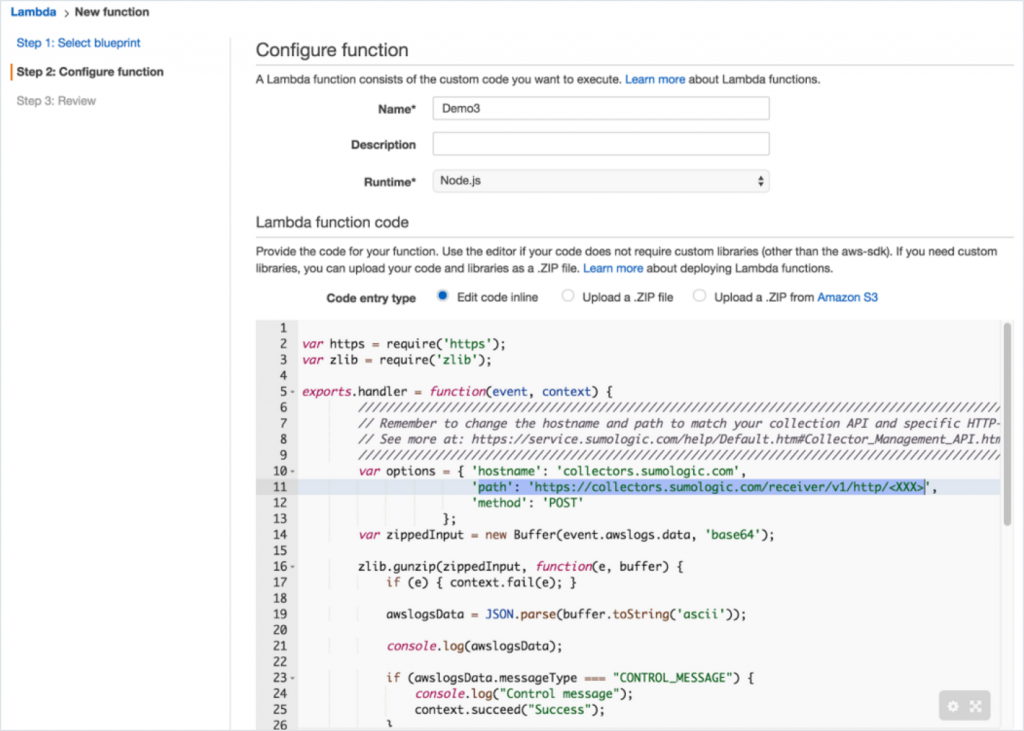Viewport: 1024px width, 731px height.
Task: Open the code editor settings gear
Action: [953, 706]
